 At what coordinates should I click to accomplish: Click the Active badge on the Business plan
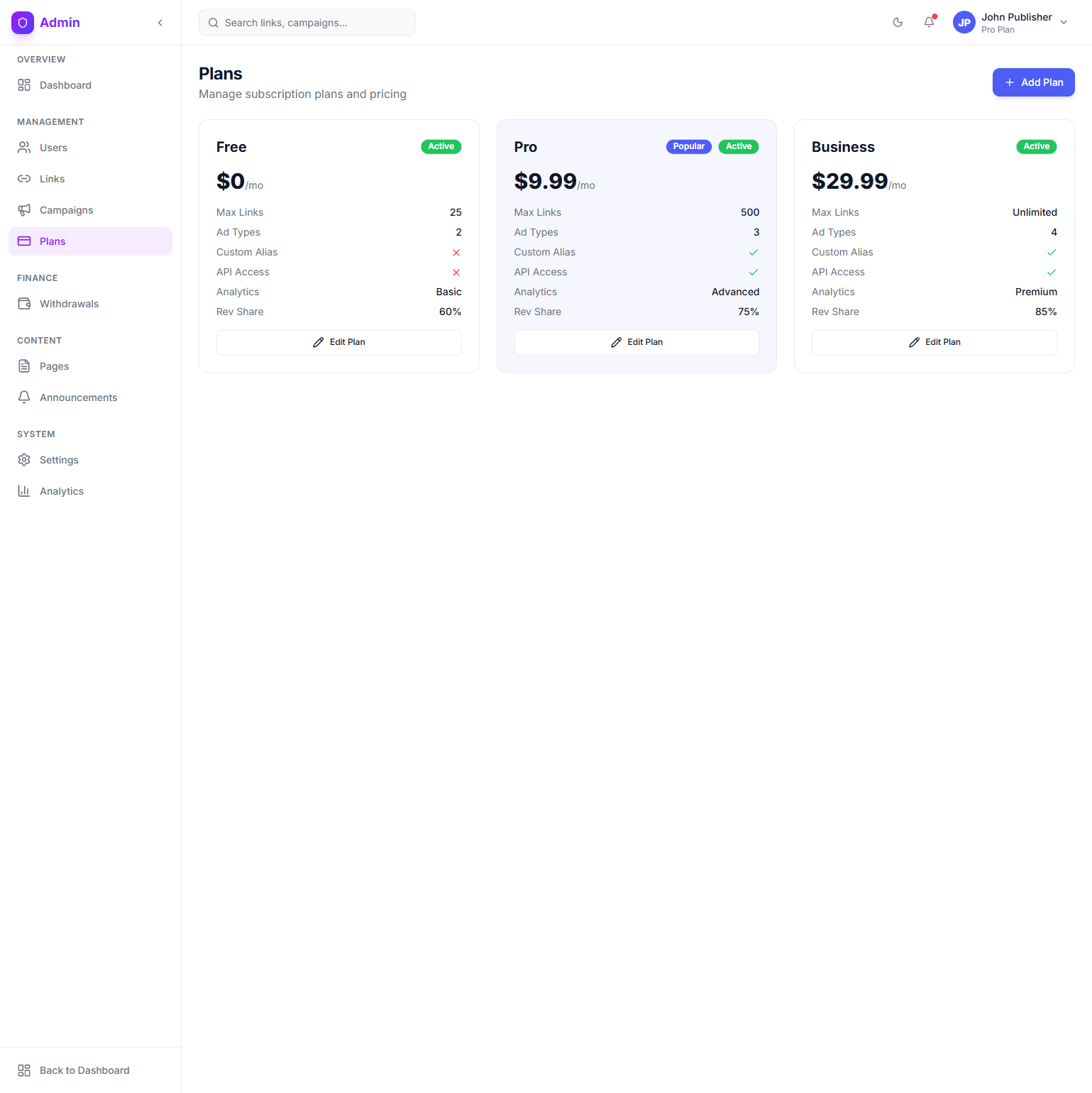[x=1037, y=146]
